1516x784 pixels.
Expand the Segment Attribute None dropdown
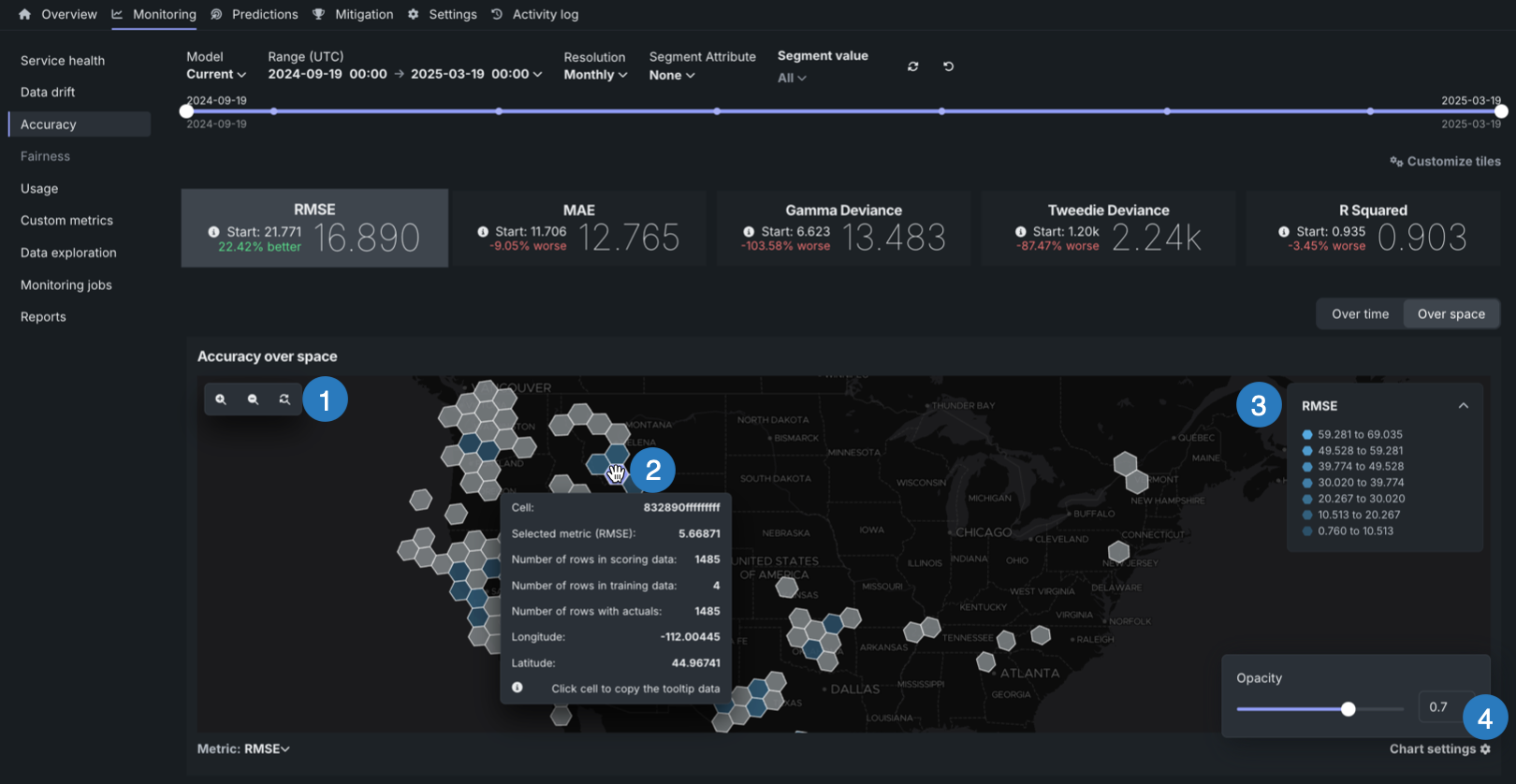point(672,76)
